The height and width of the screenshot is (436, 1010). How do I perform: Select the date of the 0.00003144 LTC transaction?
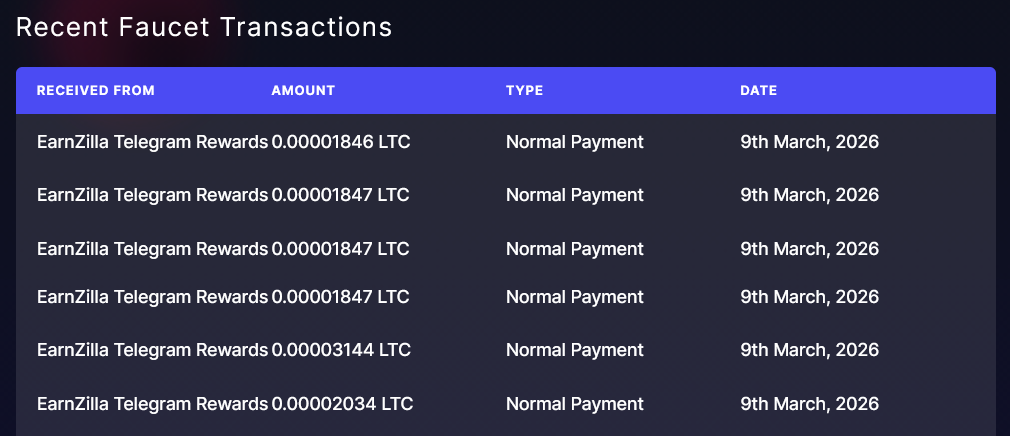[809, 350]
